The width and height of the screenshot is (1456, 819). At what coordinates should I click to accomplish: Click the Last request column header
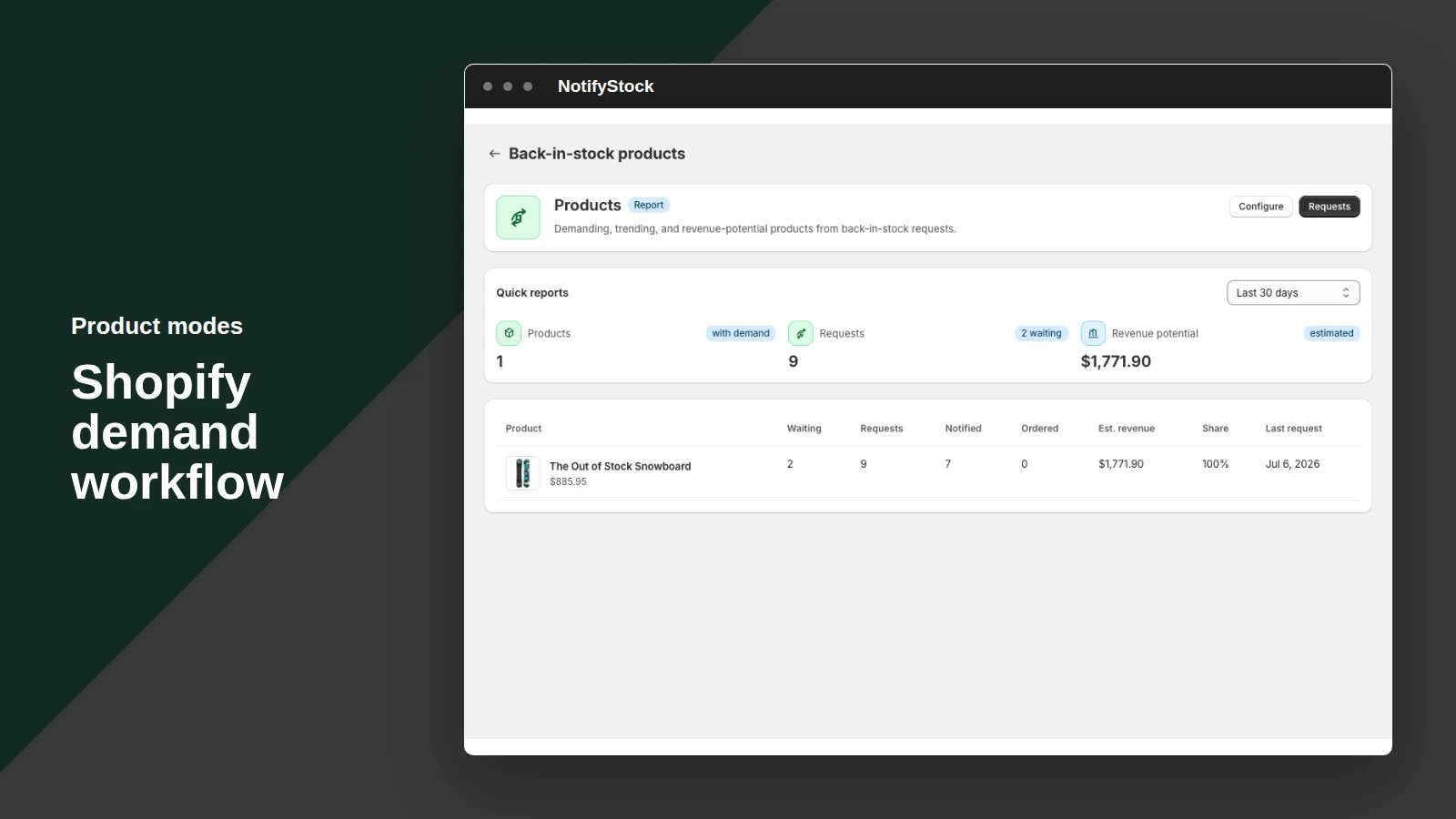(1293, 429)
